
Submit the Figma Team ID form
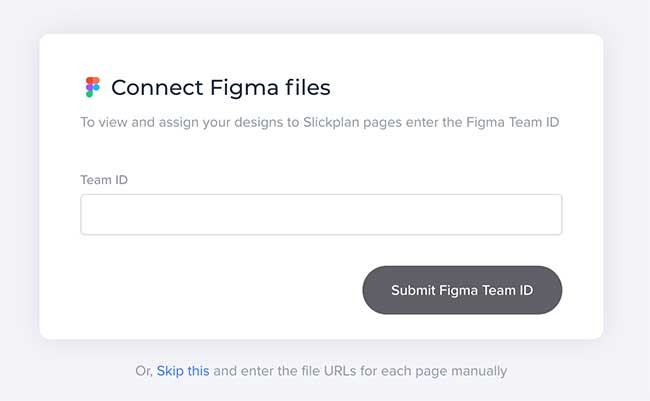click(x=461, y=290)
